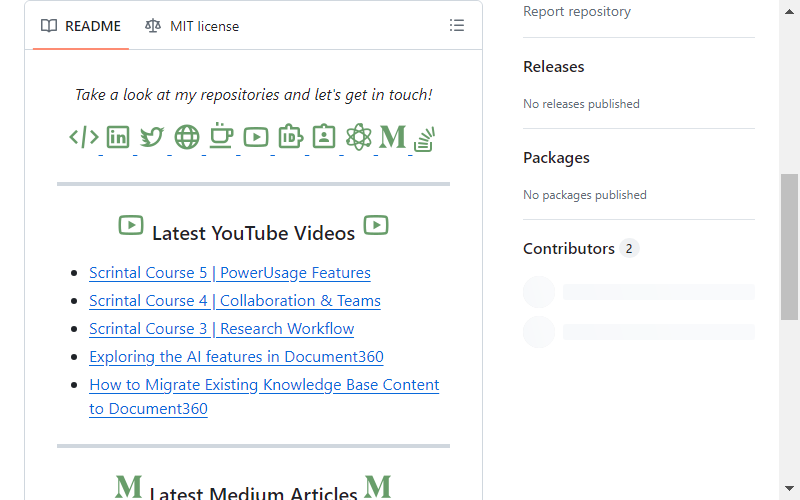This screenshot has width=800, height=500.
Task: Click the Twitter bird icon
Action: pyautogui.click(x=152, y=137)
